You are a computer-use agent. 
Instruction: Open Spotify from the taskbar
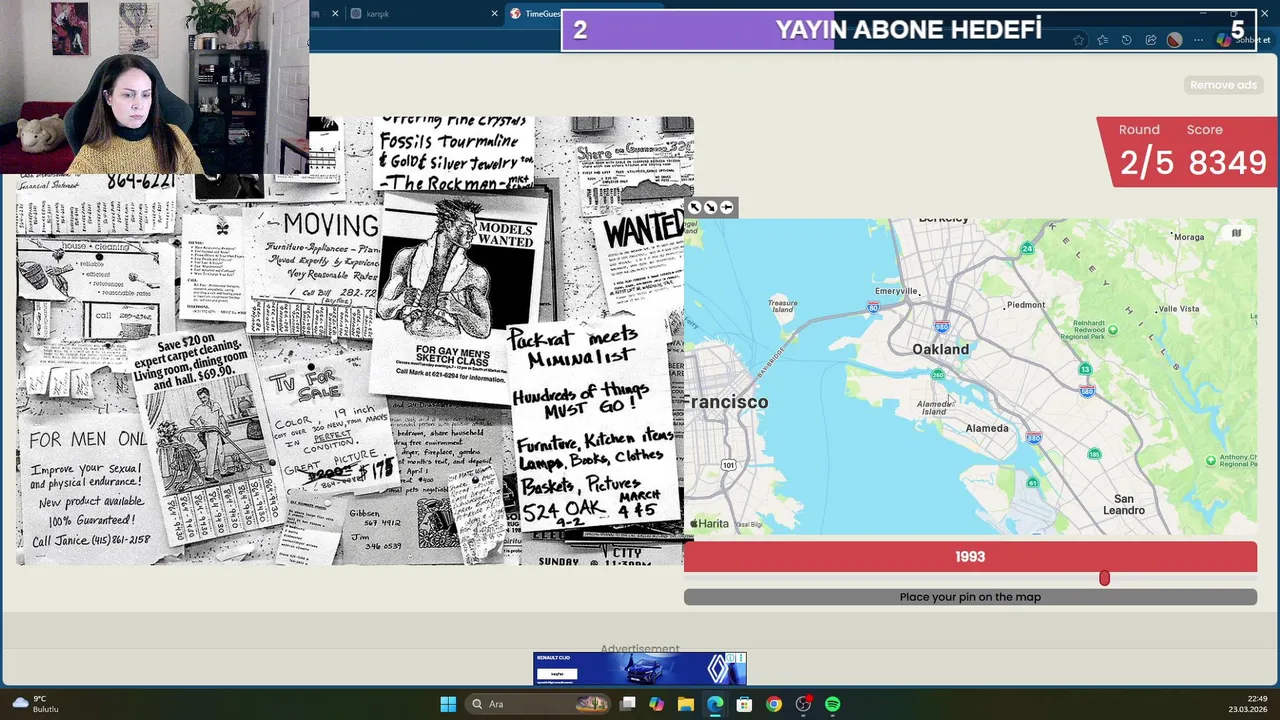pyautogui.click(x=833, y=704)
